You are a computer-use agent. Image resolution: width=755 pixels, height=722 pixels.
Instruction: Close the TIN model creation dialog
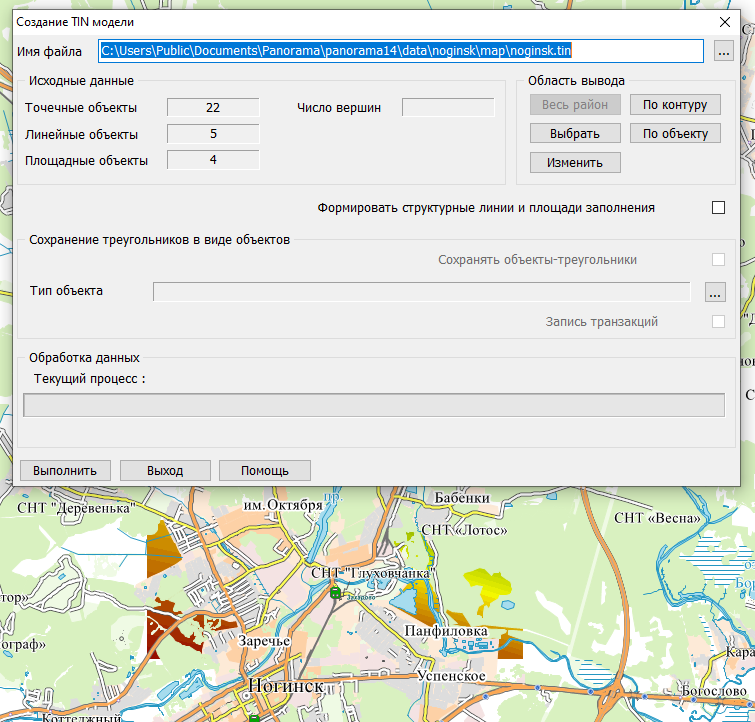point(725,21)
